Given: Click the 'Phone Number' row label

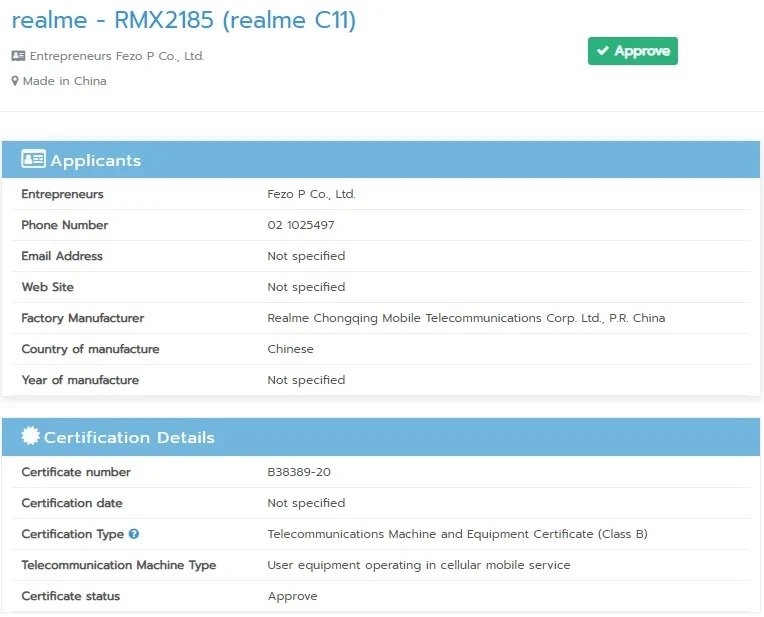Looking at the screenshot, I should click(x=65, y=225).
